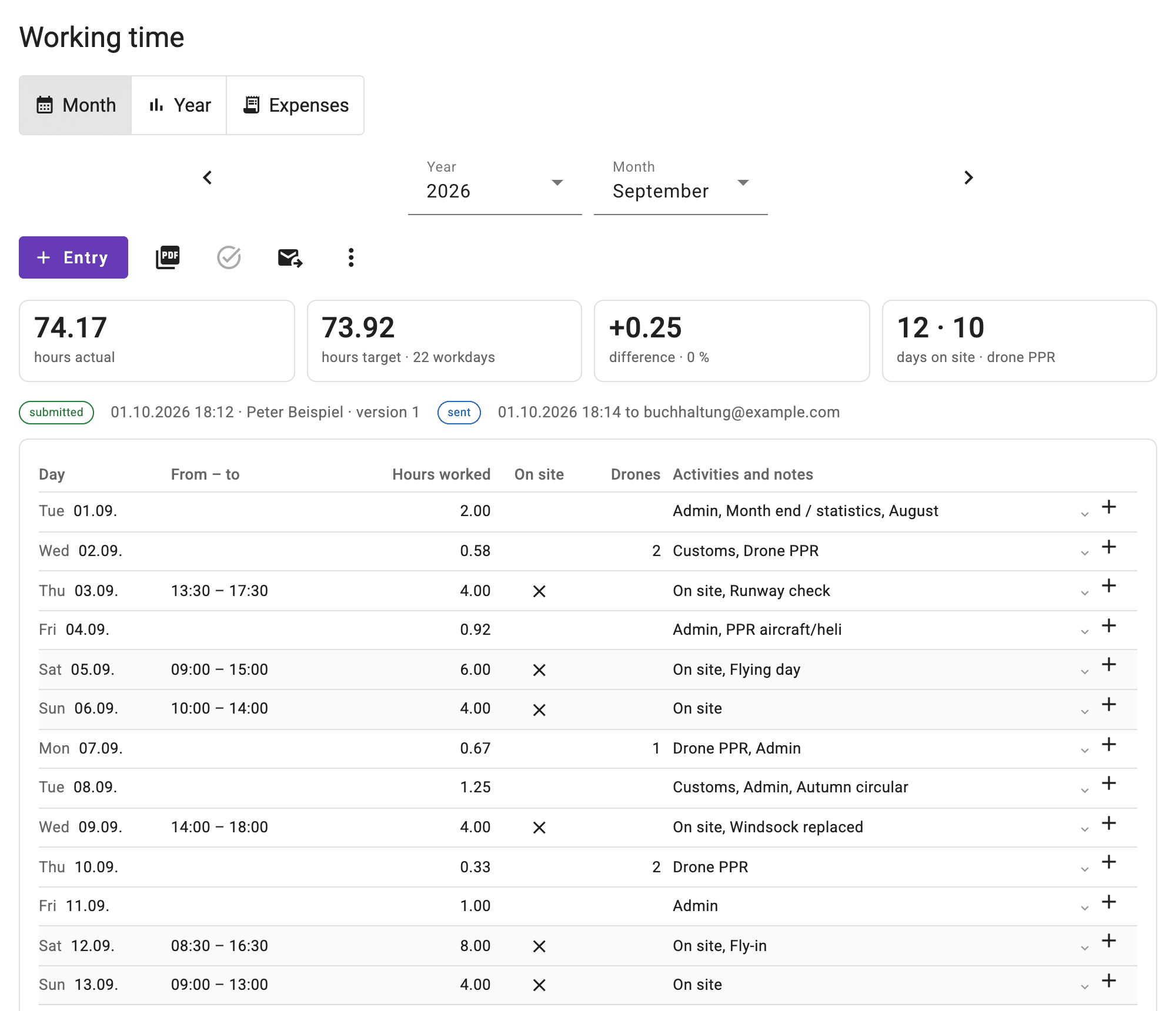
Task: Click 'Customs, Admin, Autumn circular' note
Action: pos(790,787)
